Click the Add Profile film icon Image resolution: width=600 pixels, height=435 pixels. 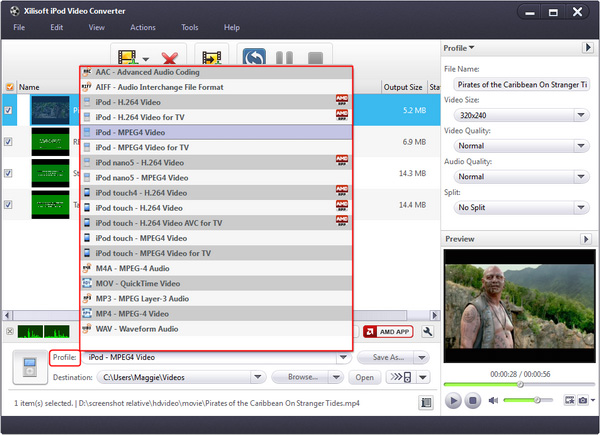coord(212,58)
